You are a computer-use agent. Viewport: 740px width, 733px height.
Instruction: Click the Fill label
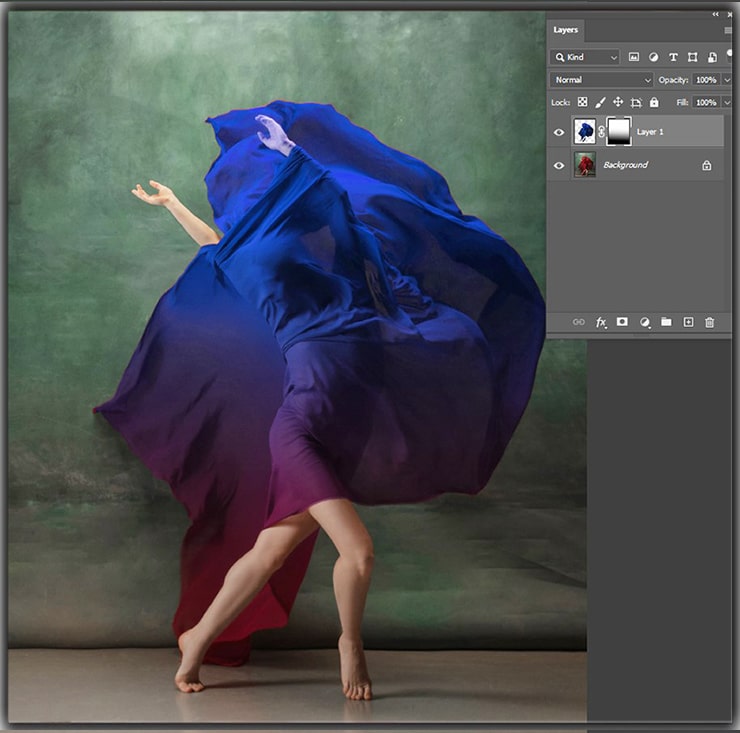pyautogui.click(x=682, y=102)
